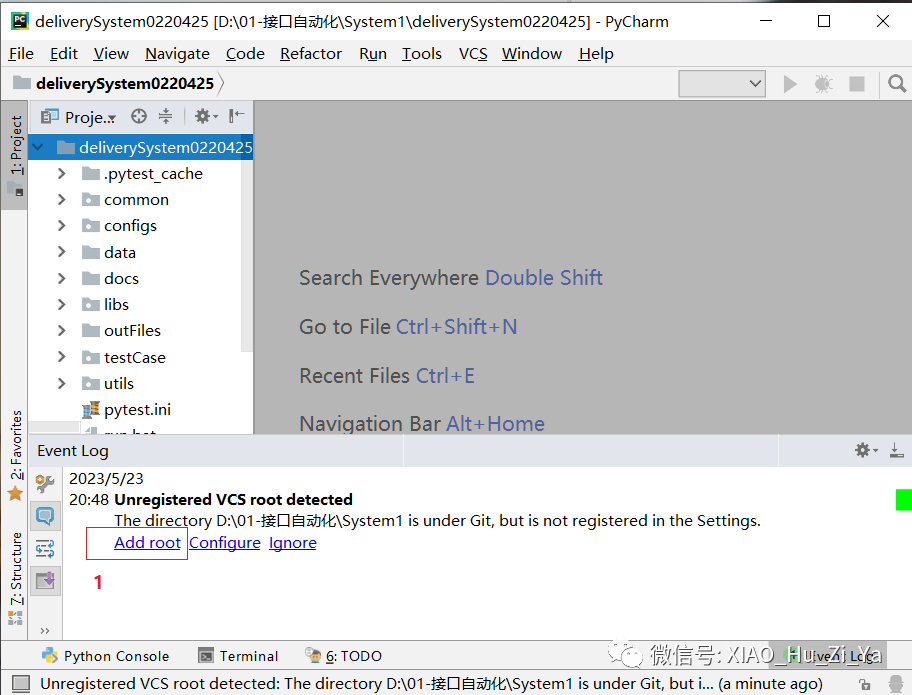Toggle tool window buttons in status bar corner
912x695 pixels.
point(20,684)
